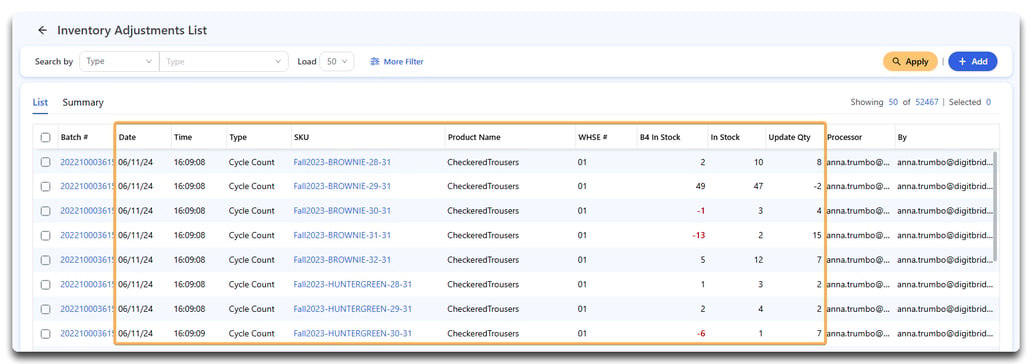Open batch number link in BROWNIE-28-31 row
This screenshot has width=1032, height=364.
point(87,162)
